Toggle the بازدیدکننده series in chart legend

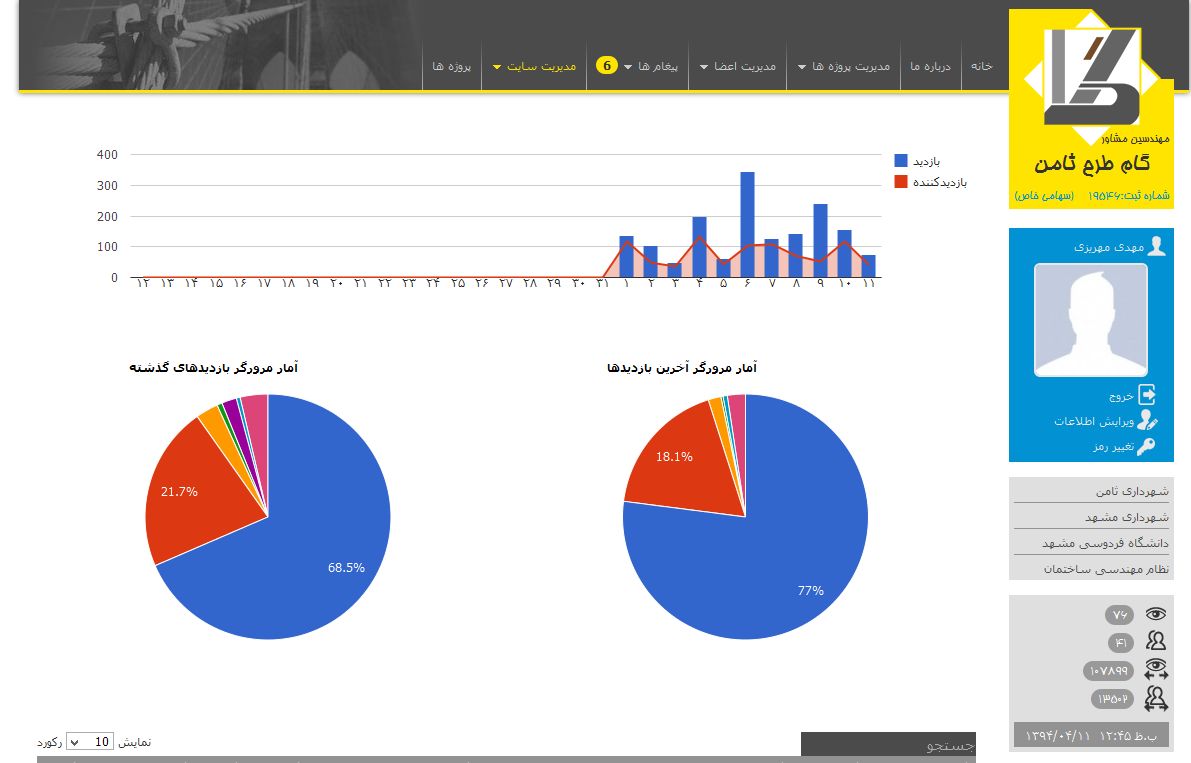coord(901,182)
